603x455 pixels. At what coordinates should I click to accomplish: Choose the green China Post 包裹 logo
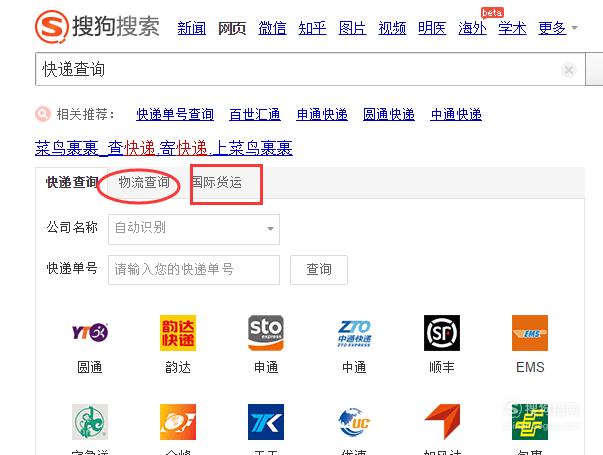tap(530, 422)
